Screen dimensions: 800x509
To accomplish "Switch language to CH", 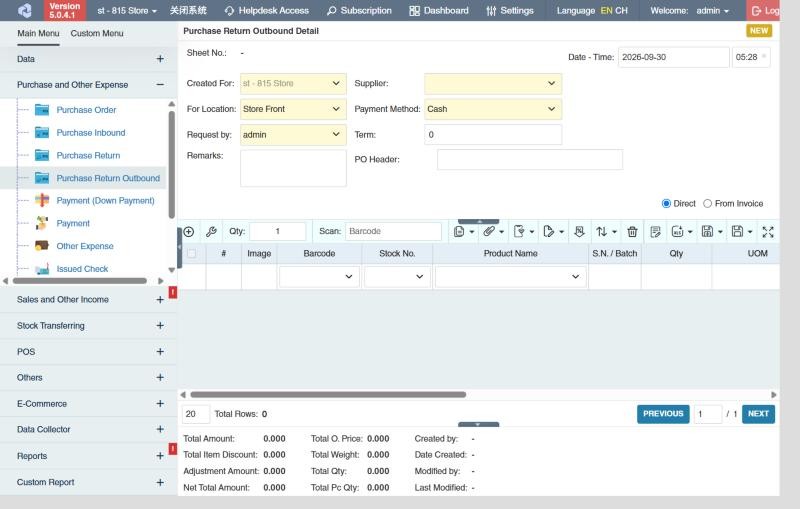I will tap(621, 10).
